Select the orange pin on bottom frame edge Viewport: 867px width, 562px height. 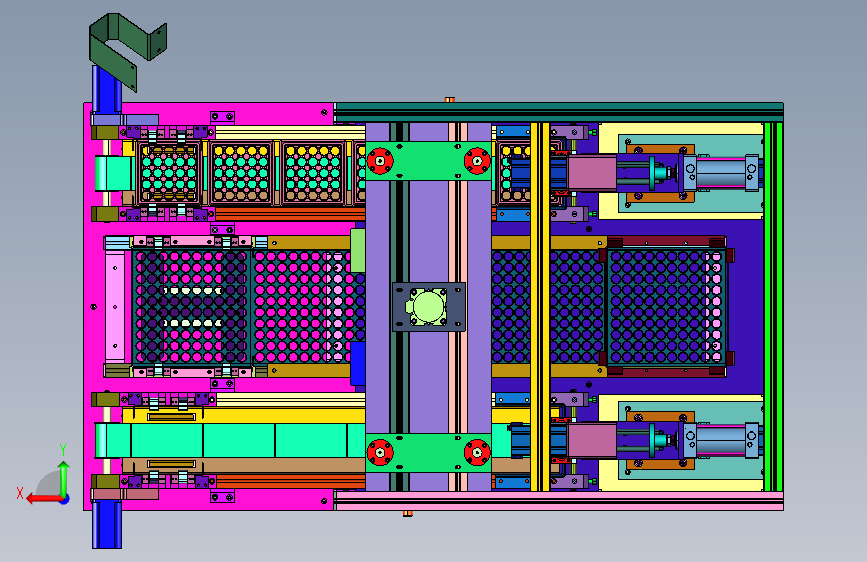(408, 514)
